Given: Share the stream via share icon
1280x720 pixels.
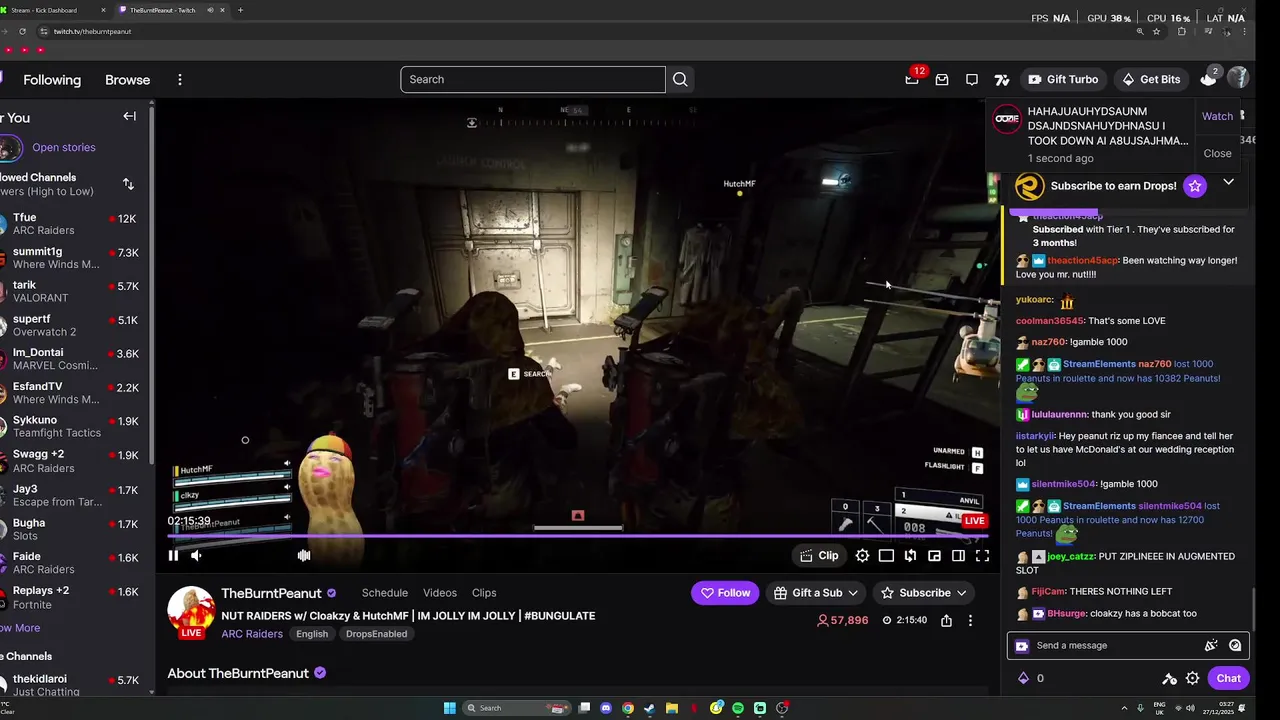Looking at the screenshot, I should [x=946, y=620].
